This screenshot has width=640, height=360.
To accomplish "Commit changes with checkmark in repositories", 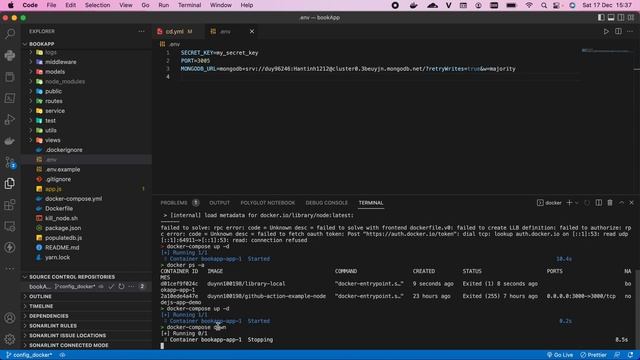I will coord(111,287).
